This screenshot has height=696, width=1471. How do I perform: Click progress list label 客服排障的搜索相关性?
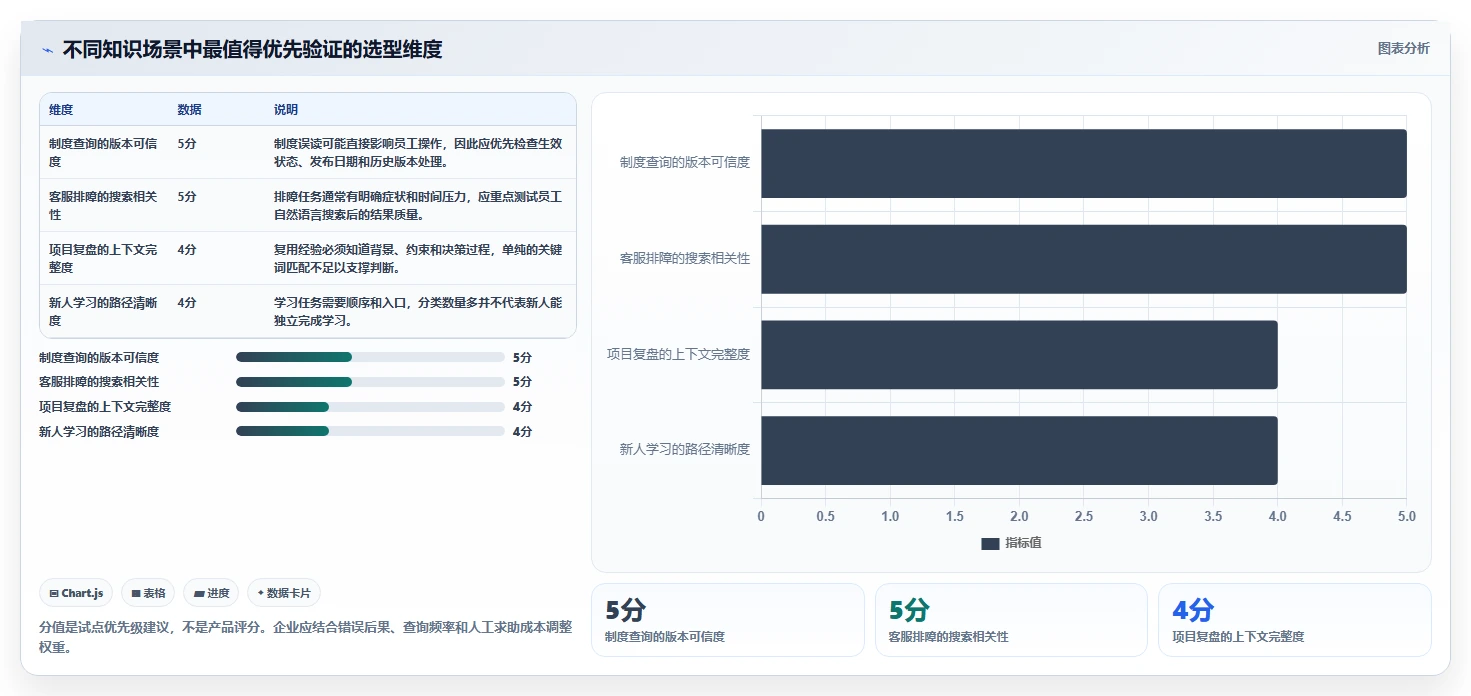[x=99, y=382]
